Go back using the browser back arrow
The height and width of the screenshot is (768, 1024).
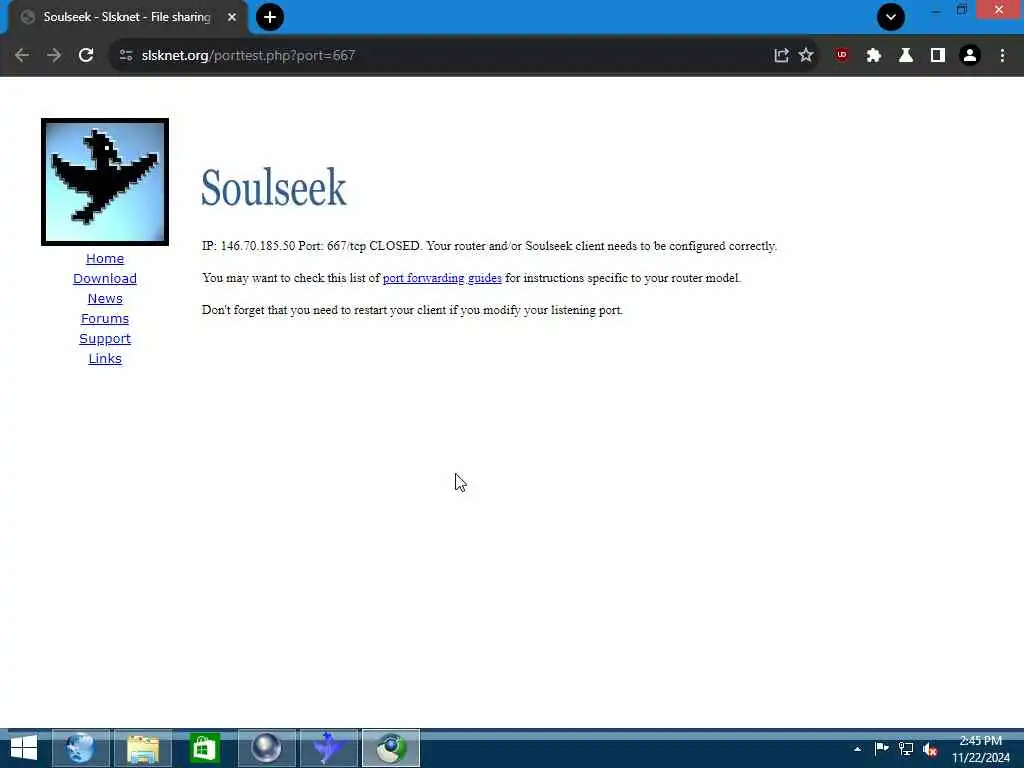pos(22,56)
